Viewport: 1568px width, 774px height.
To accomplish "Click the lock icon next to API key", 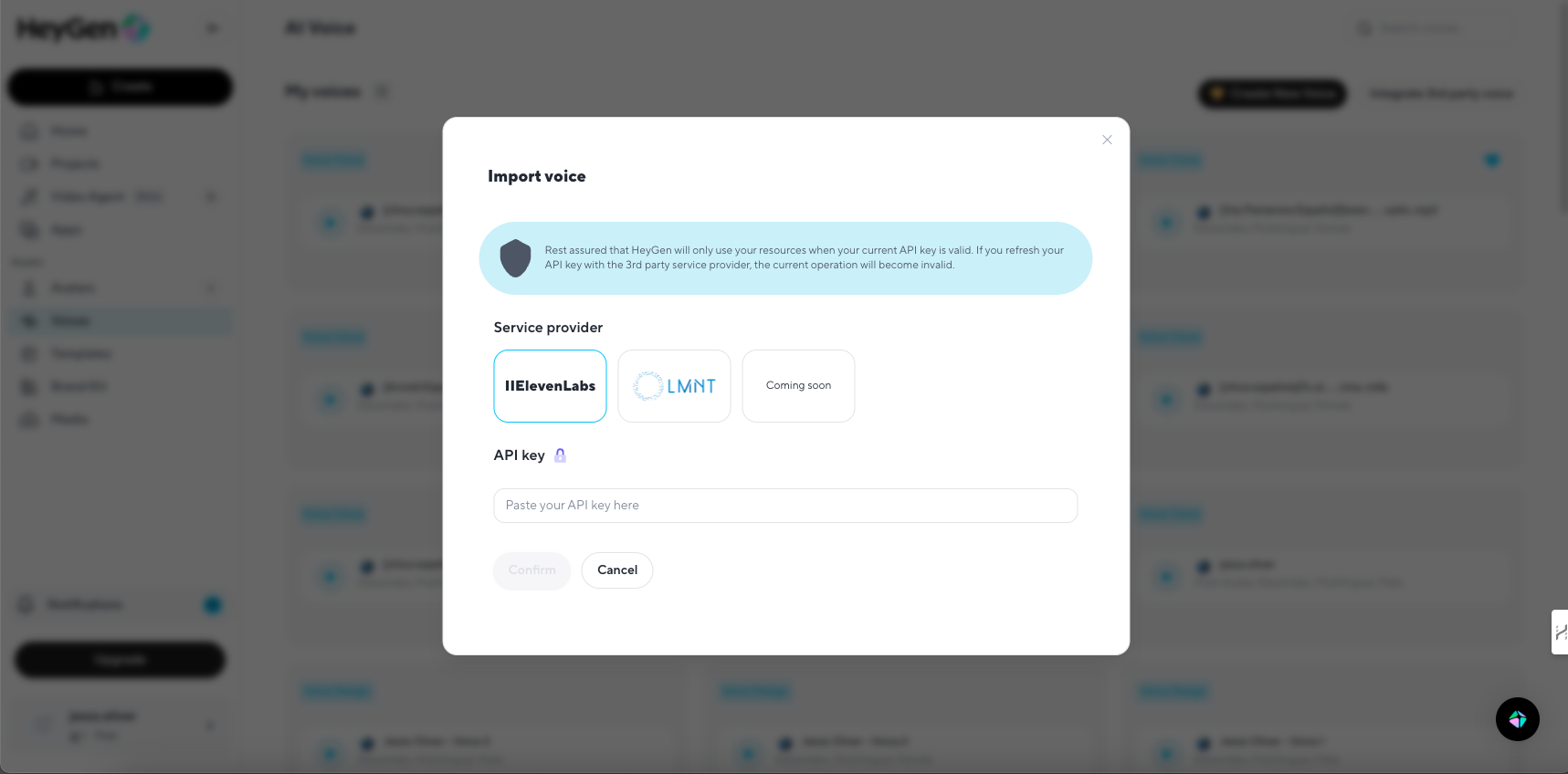I will [560, 455].
